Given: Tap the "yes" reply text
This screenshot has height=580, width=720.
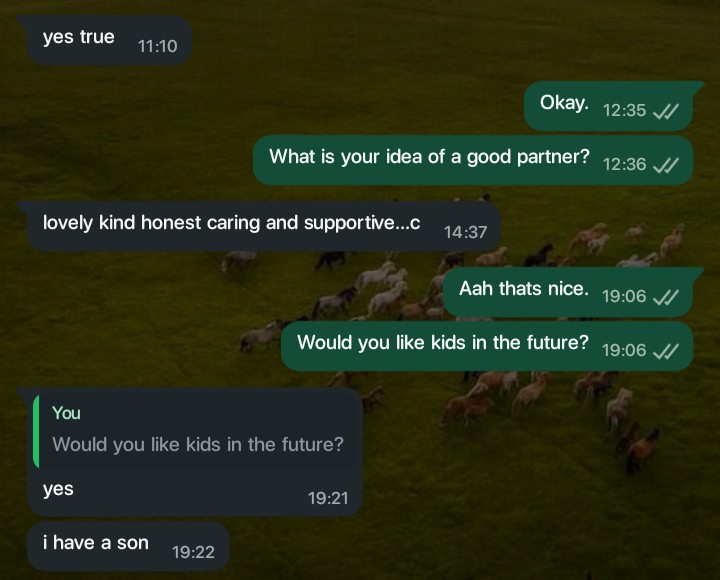Looking at the screenshot, I should click(x=58, y=490).
